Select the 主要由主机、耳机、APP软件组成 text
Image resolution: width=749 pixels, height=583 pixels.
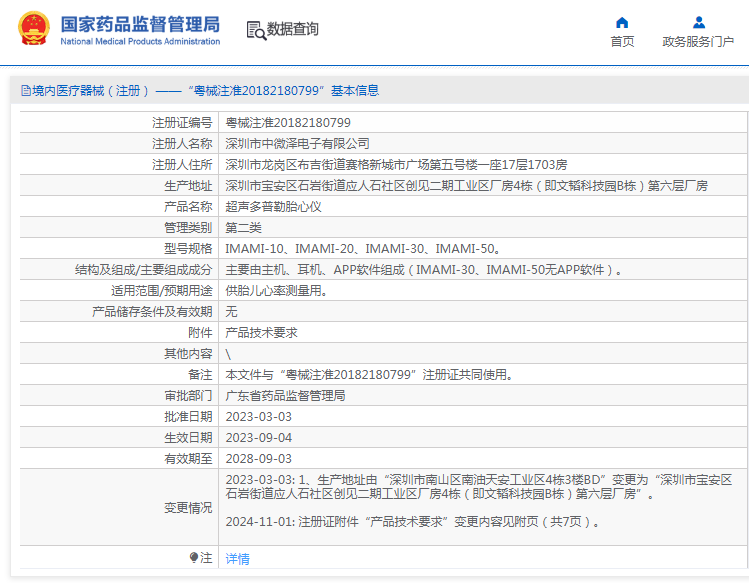point(424,270)
